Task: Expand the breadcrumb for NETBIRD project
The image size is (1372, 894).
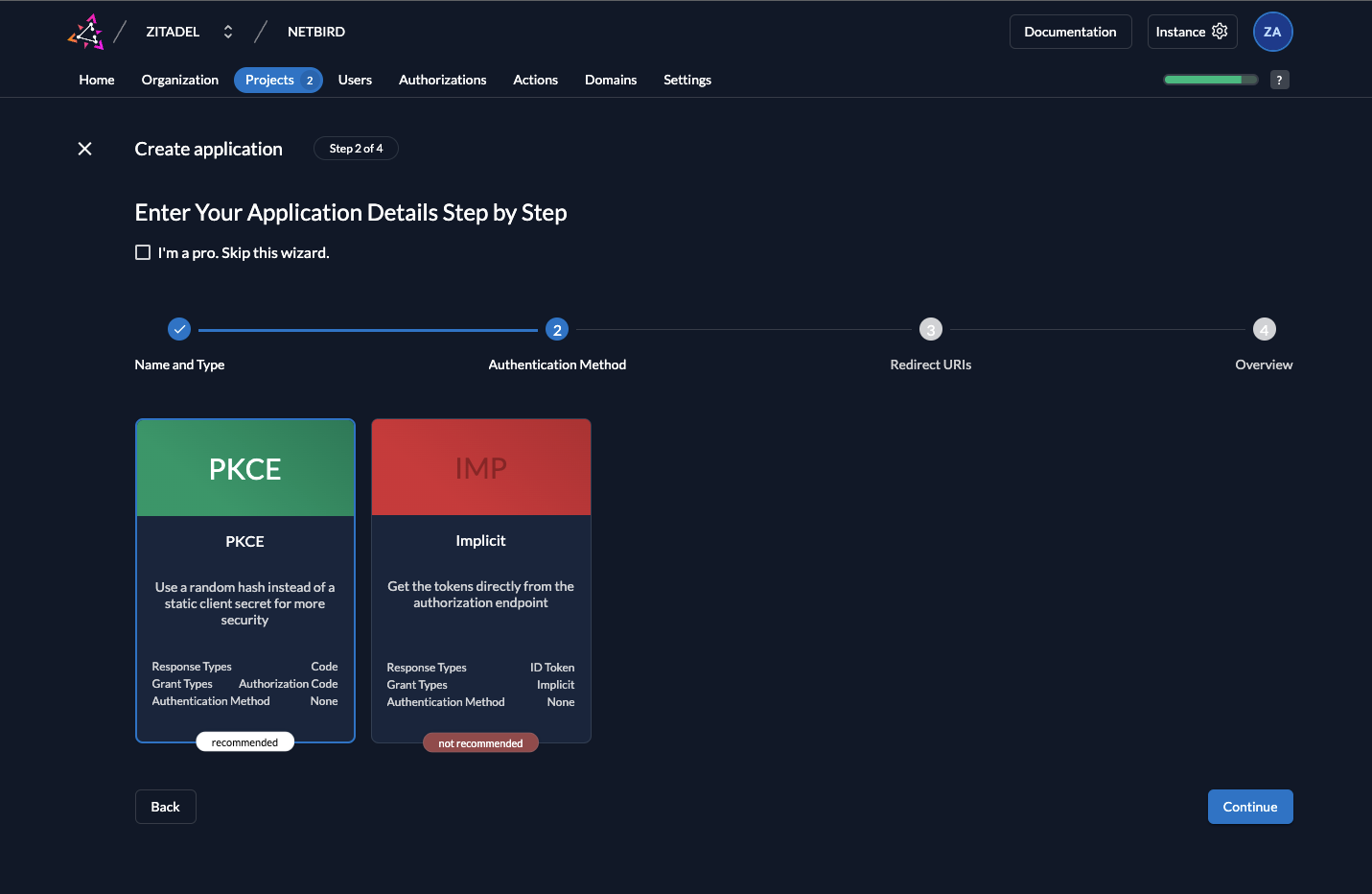Action: point(315,31)
